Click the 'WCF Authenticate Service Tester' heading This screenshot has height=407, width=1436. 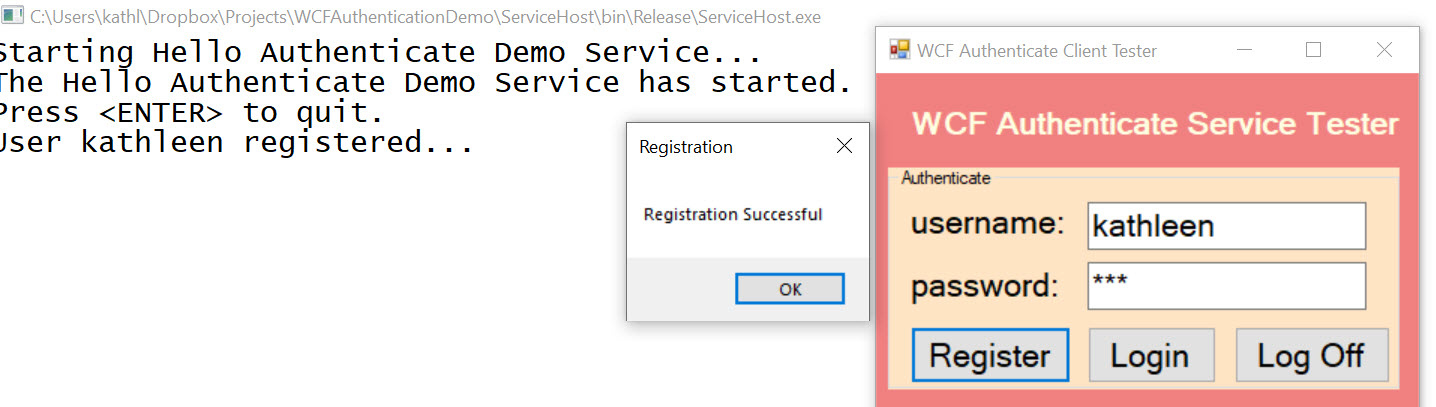[x=1155, y=124]
